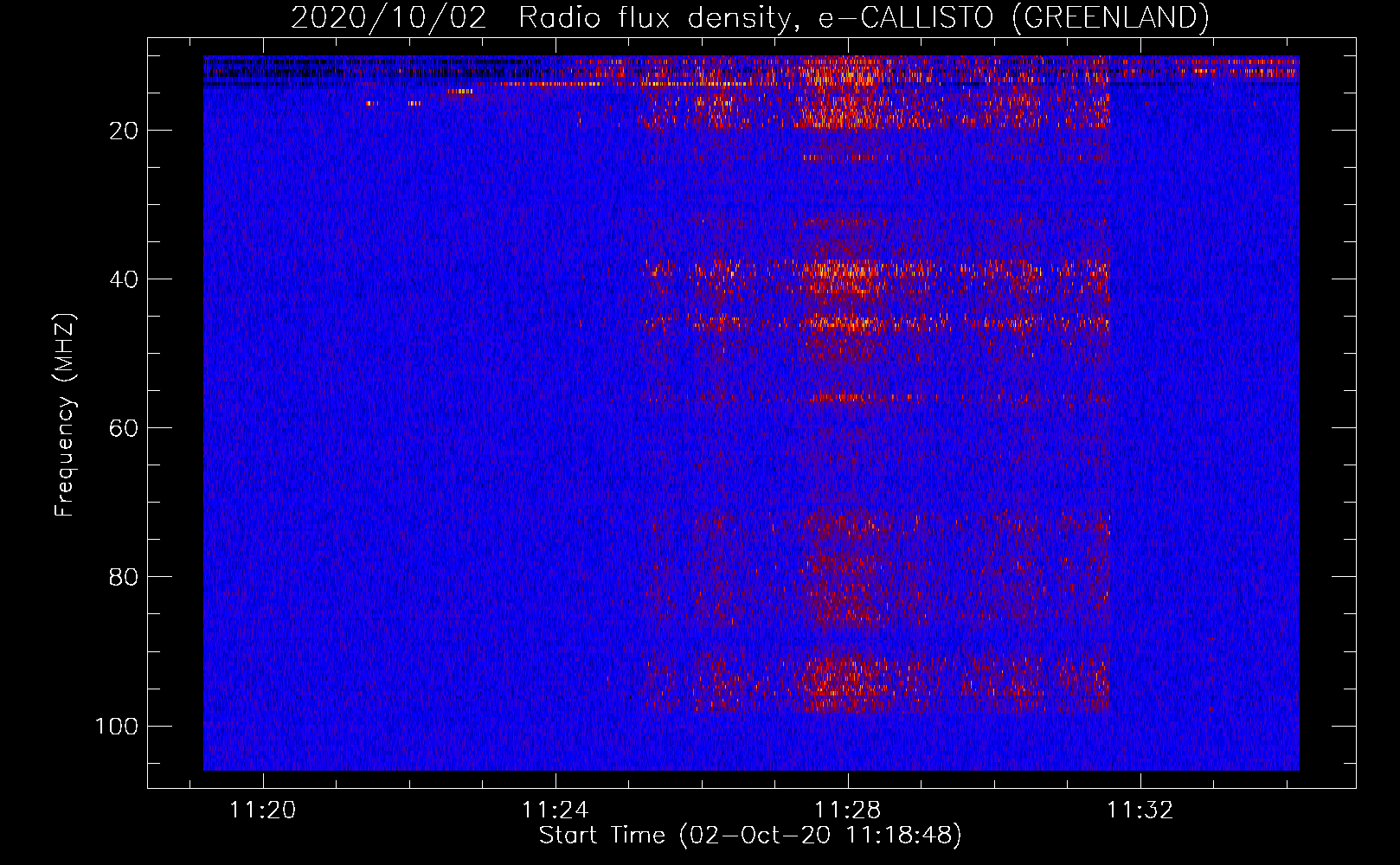The height and width of the screenshot is (865, 1400).
Task: Click the '80' frequency tick label
Action: 124,577
